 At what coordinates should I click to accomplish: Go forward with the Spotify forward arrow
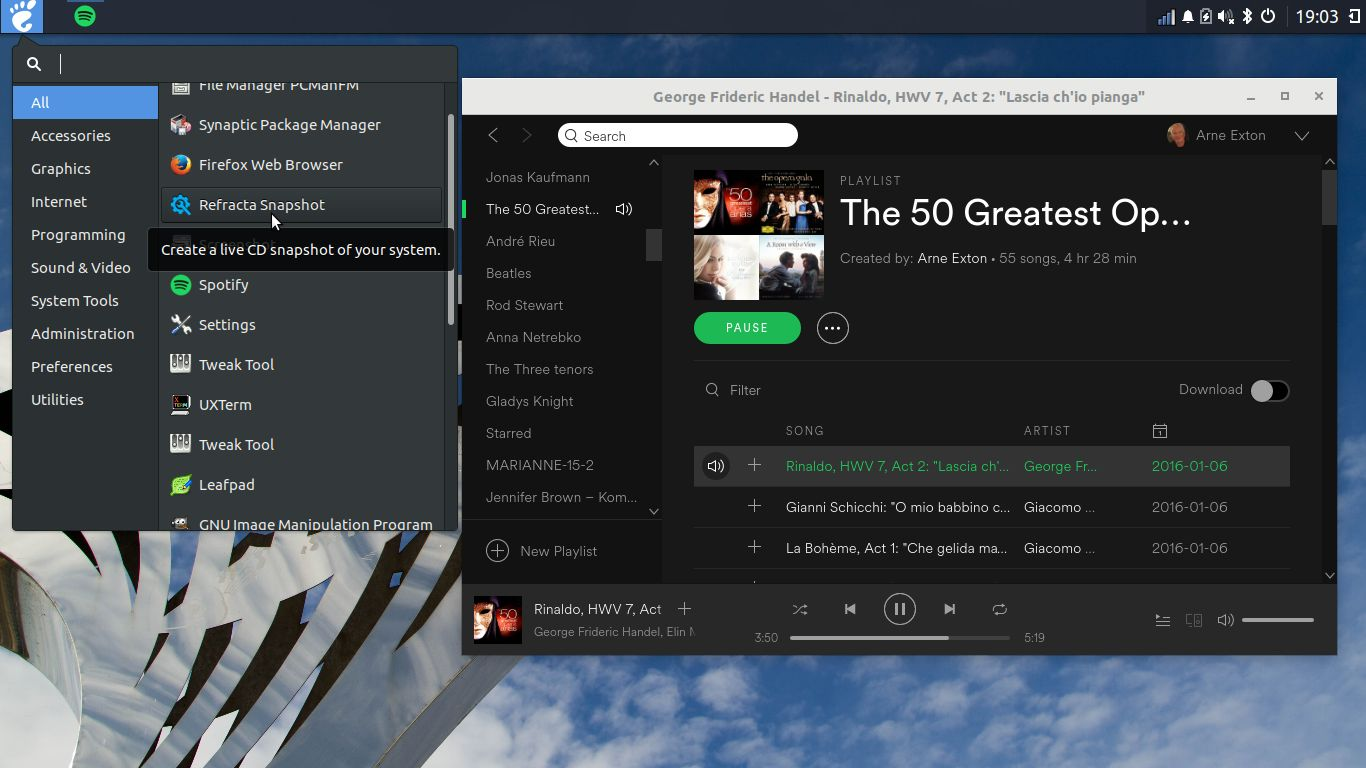pyautogui.click(x=527, y=135)
